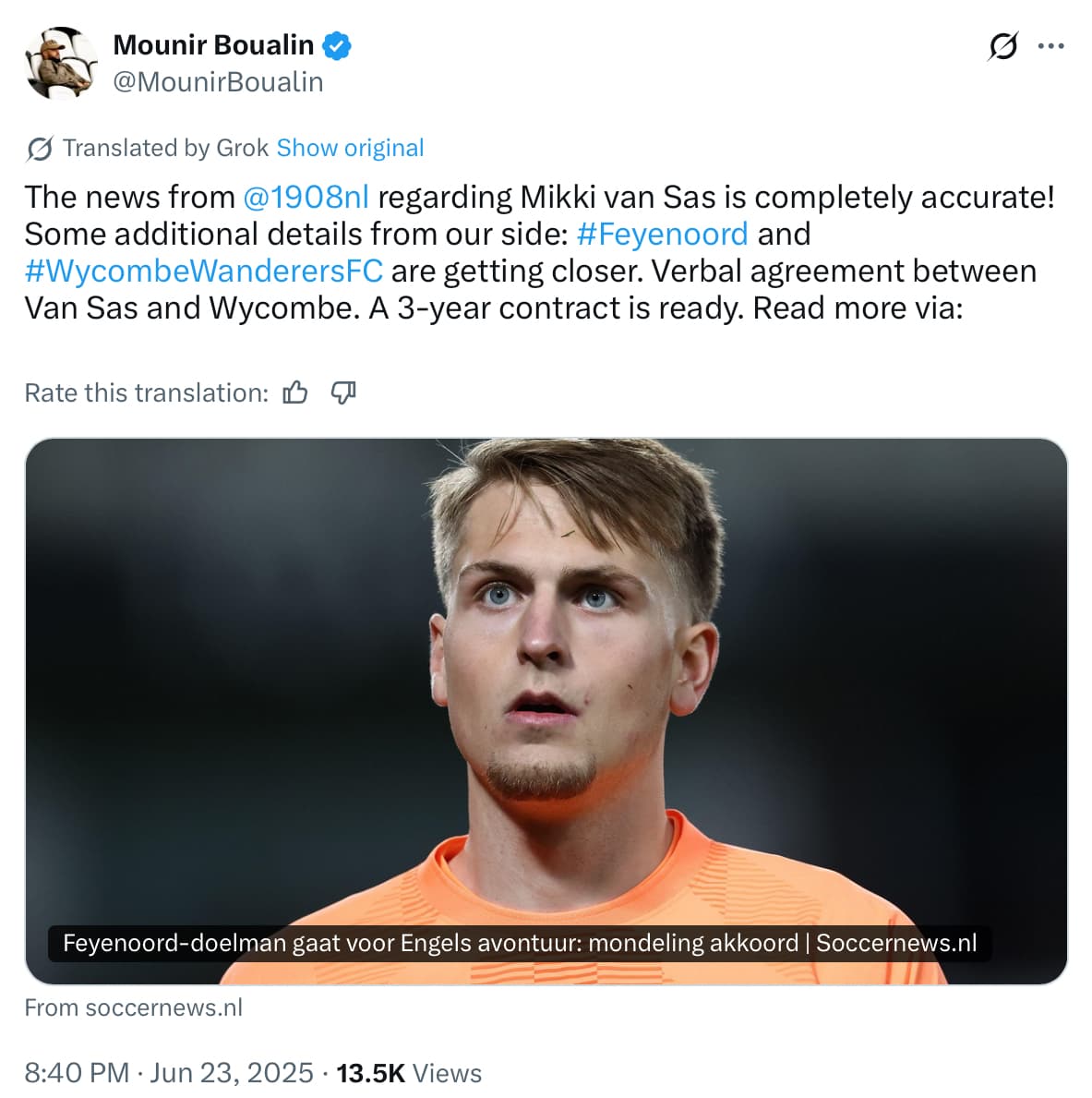Click the 8:40 PM Jun 23, 2025 timestamp
Image resolution: width=1092 pixels, height=1098 pixels.
tap(169, 1073)
